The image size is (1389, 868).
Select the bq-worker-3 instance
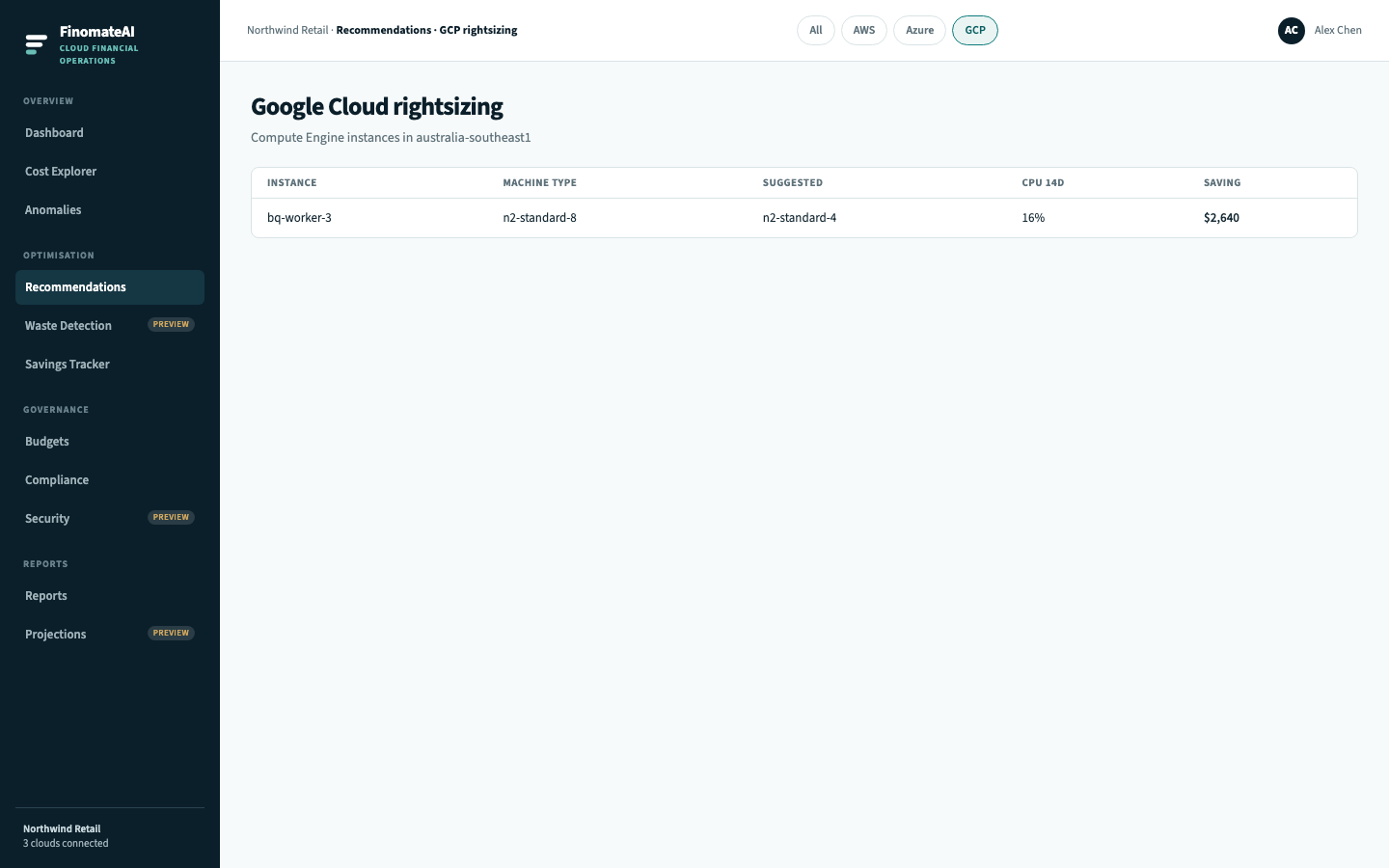(x=299, y=218)
